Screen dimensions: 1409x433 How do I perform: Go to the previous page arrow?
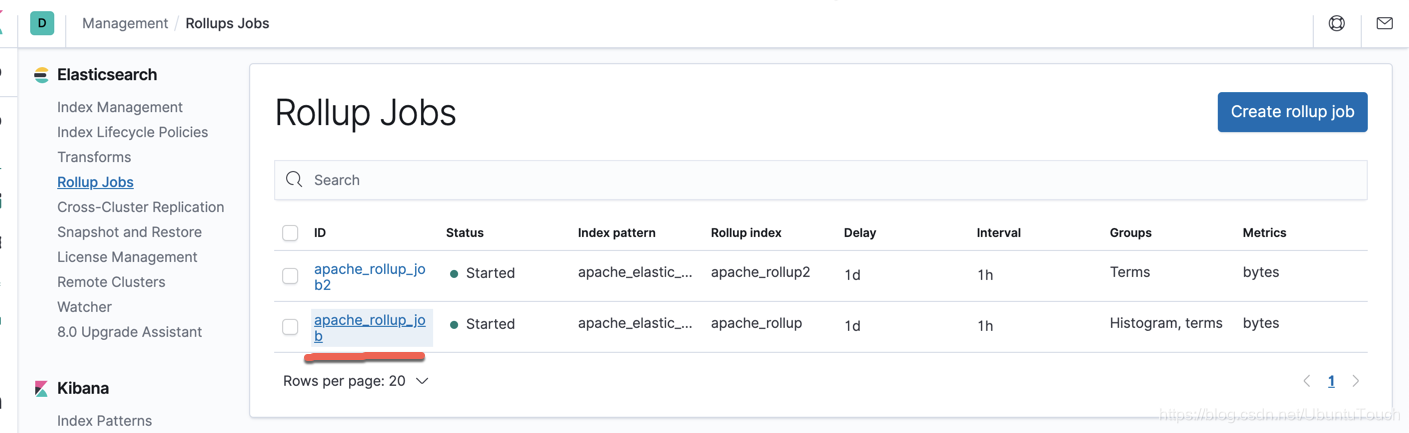point(1307,381)
